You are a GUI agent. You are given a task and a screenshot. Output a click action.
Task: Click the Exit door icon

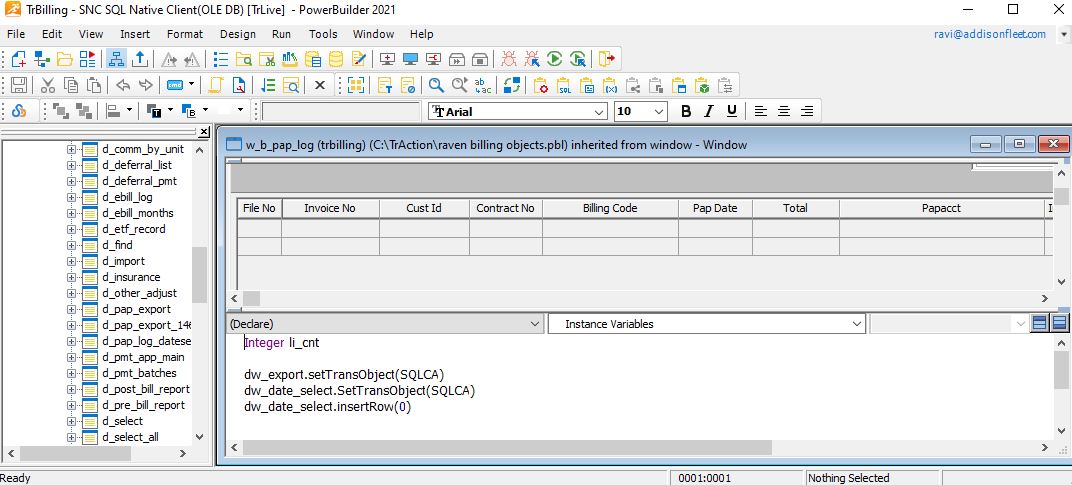point(608,59)
